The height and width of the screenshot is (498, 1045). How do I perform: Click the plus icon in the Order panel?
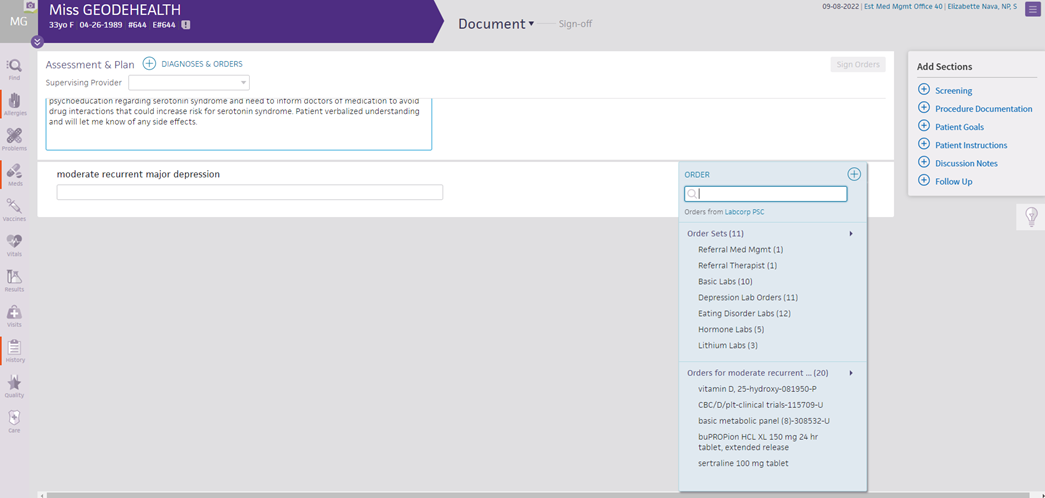tap(854, 174)
